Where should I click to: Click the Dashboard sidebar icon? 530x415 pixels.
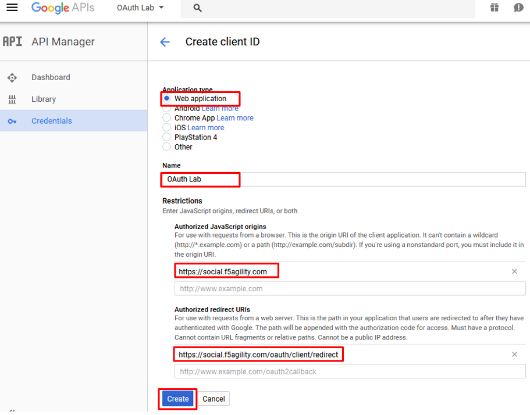click(x=12, y=77)
